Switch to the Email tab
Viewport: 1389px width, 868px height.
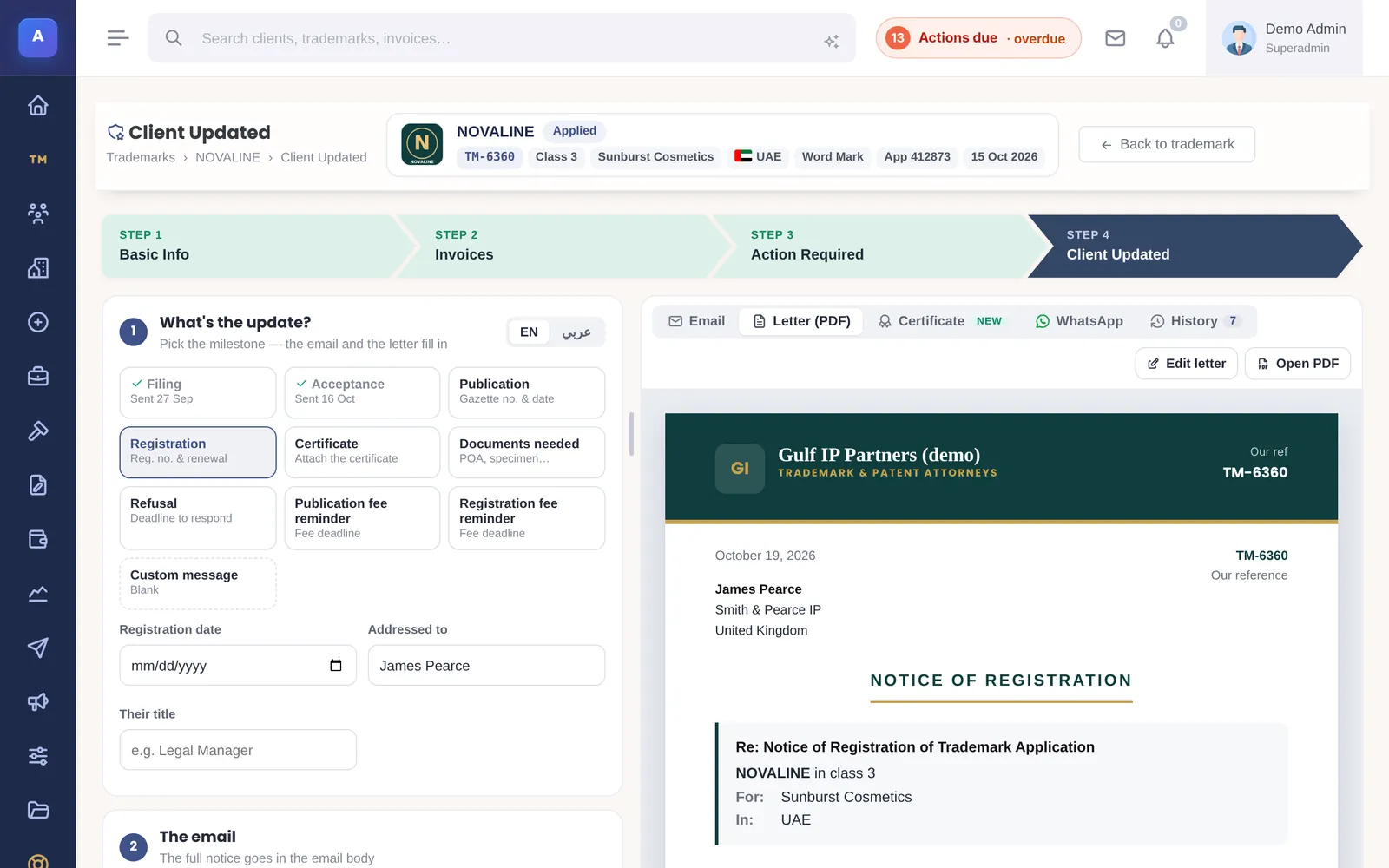696,321
